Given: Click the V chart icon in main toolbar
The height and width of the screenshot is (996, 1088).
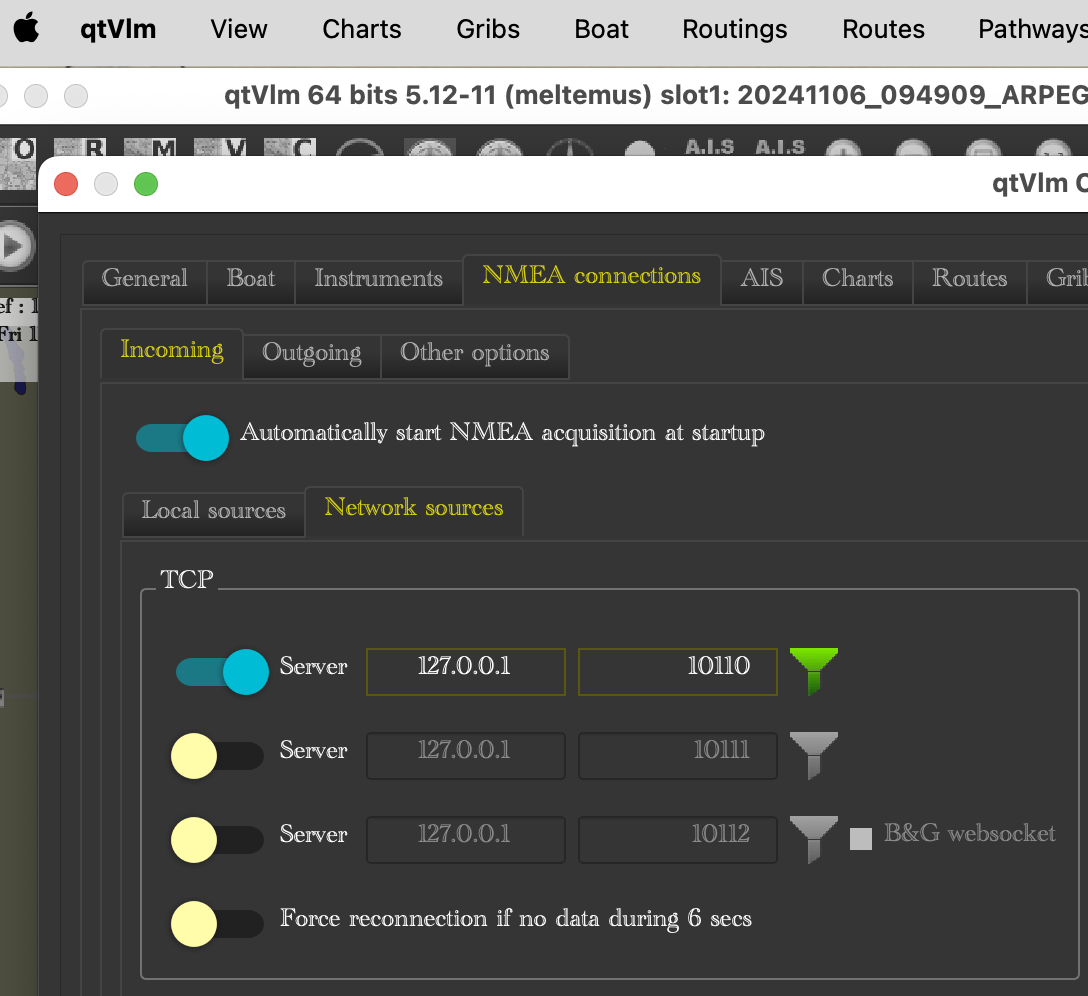Looking at the screenshot, I should [220, 146].
